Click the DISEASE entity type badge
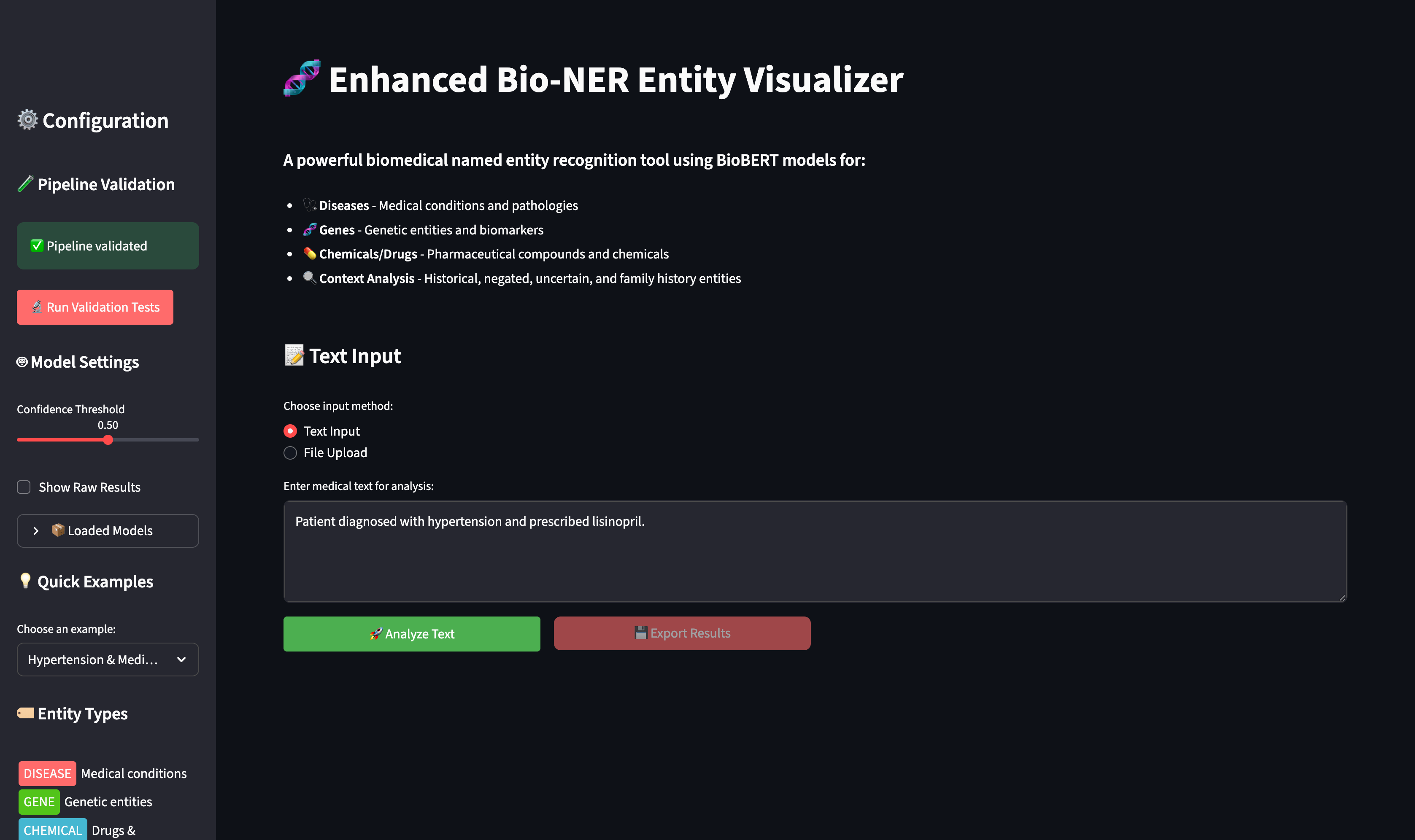1415x840 pixels. [47, 773]
